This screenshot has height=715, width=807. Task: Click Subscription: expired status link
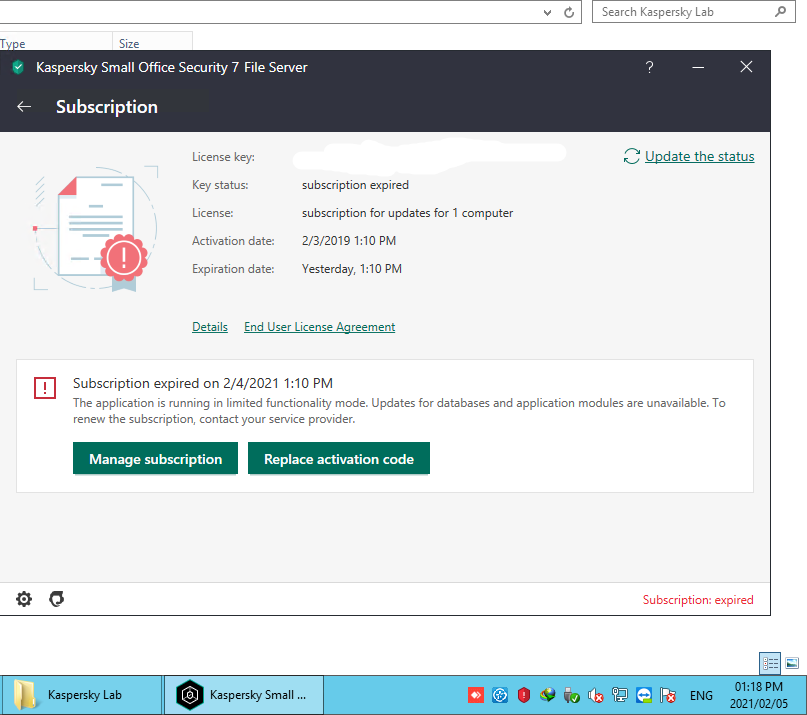point(698,599)
